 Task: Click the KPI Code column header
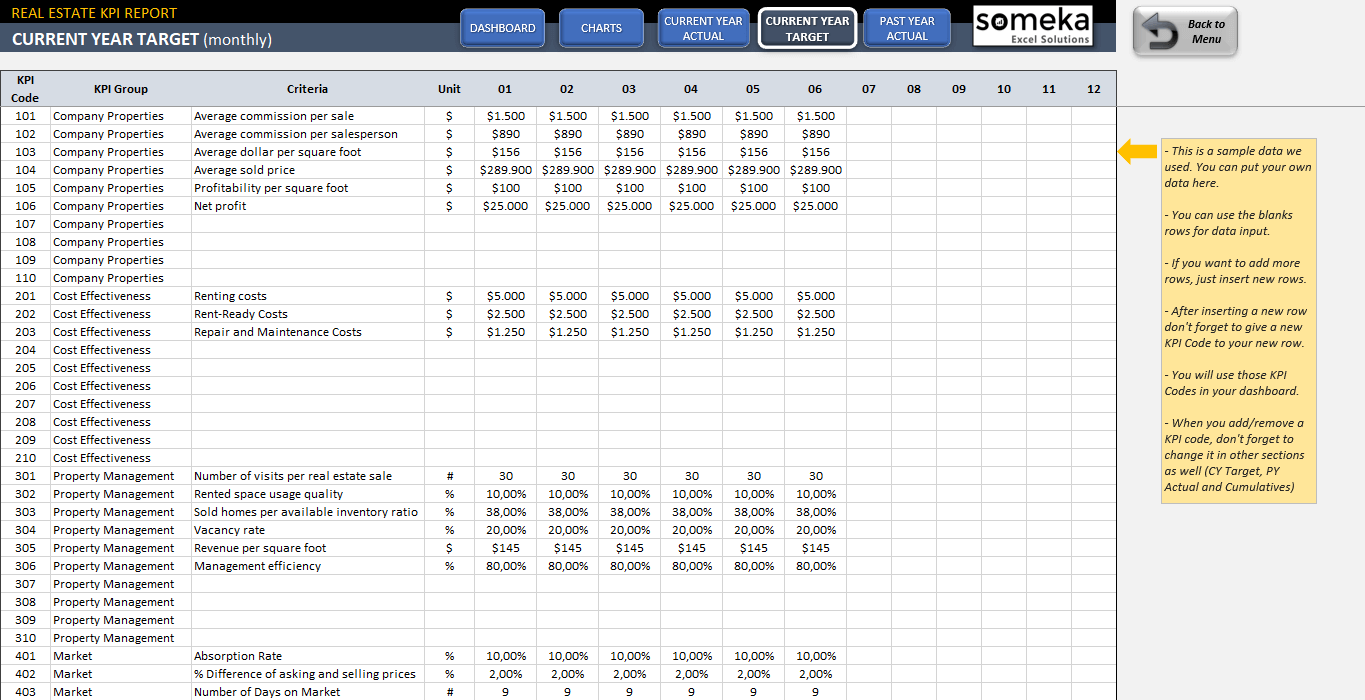tap(25, 88)
